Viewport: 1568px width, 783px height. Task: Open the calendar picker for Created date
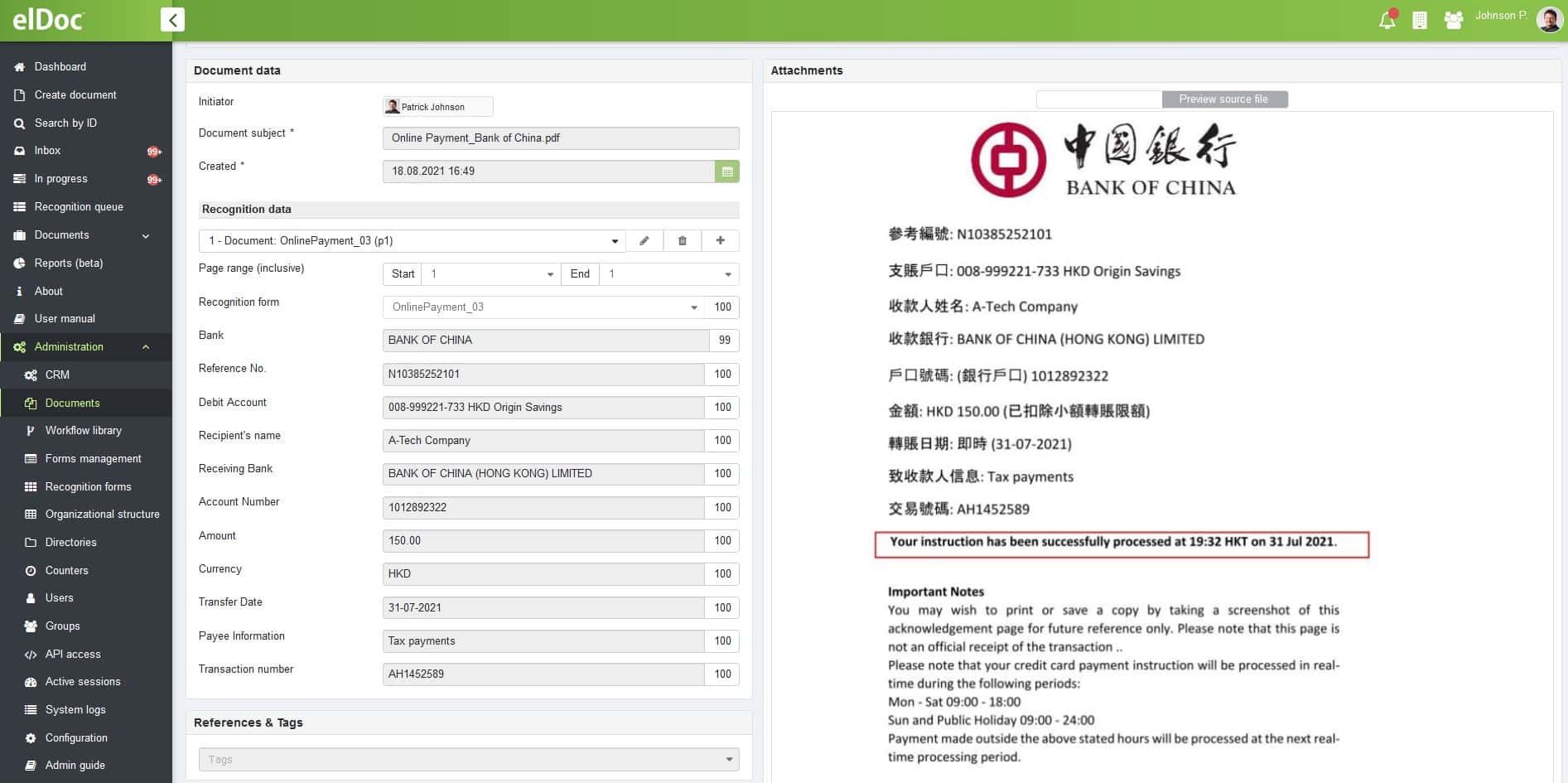tap(727, 172)
